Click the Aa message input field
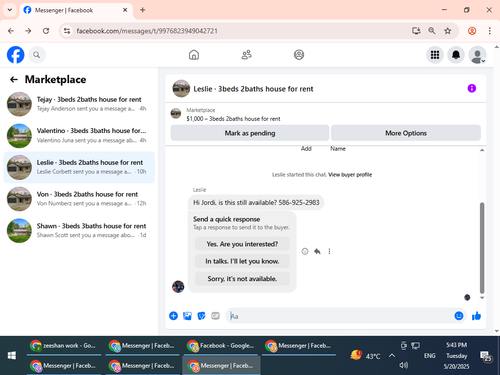This screenshot has height=375, width=500. (x=339, y=316)
